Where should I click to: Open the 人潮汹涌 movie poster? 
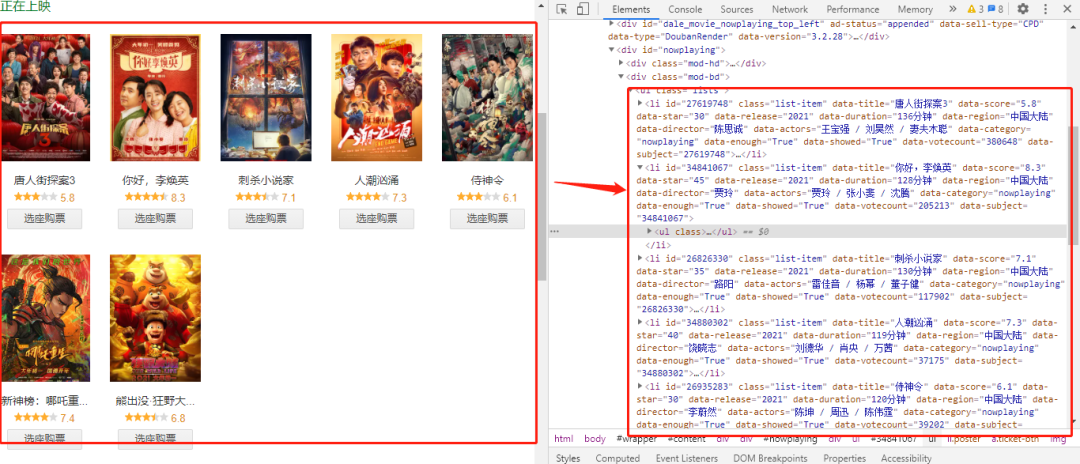pyautogui.click(x=377, y=98)
